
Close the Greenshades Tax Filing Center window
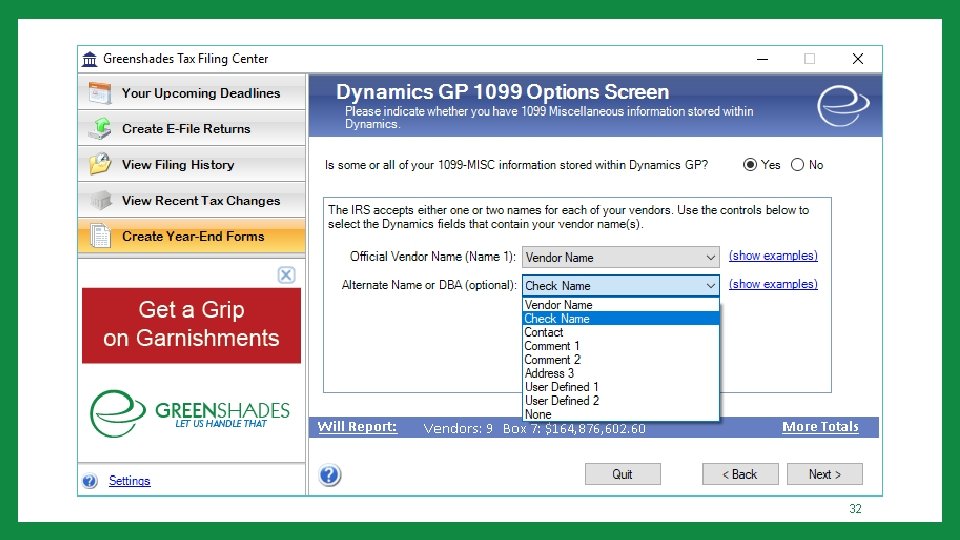(x=858, y=59)
